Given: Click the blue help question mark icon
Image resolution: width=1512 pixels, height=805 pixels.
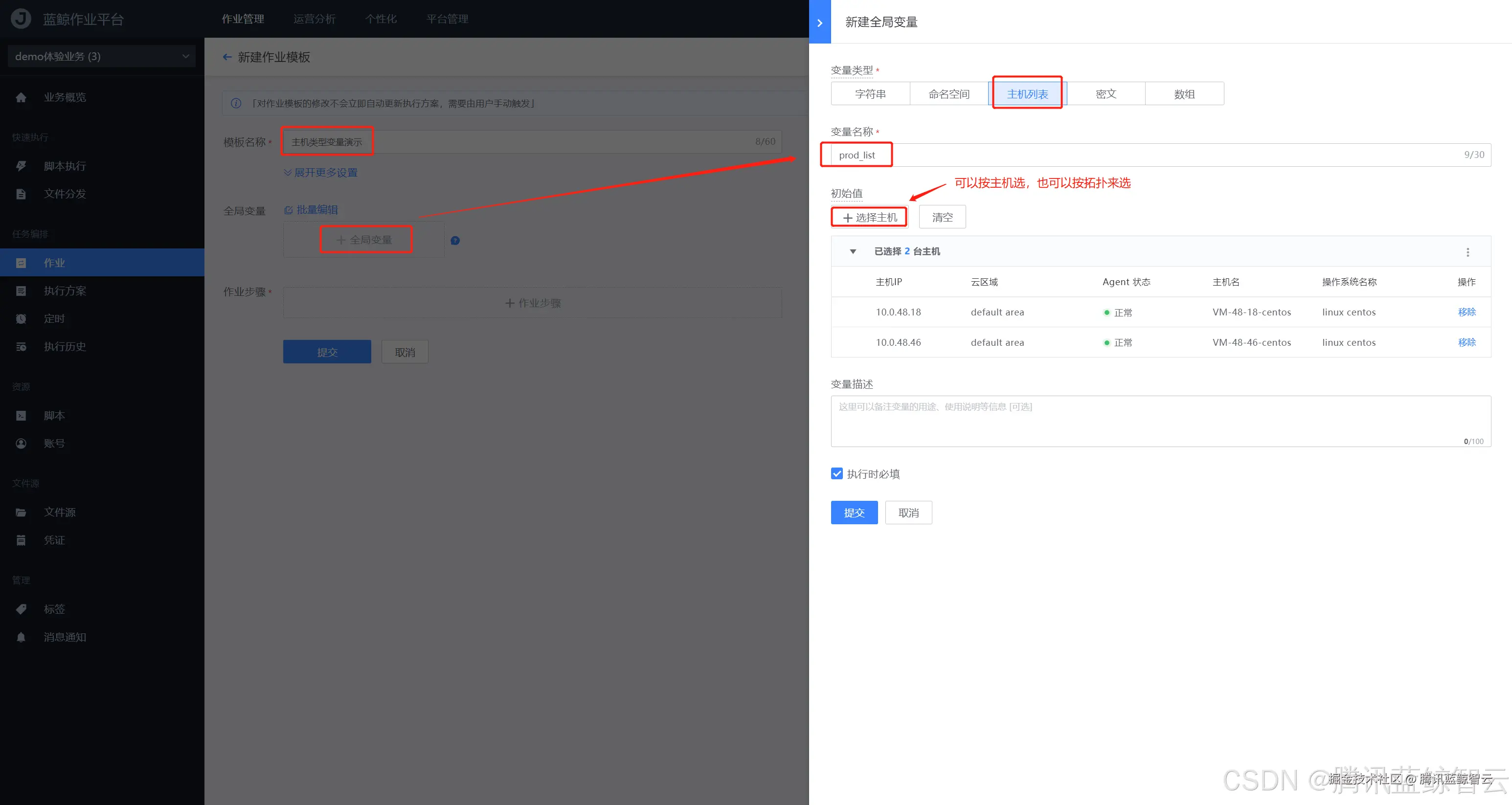Looking at the screenshot, I should [455, 241].
